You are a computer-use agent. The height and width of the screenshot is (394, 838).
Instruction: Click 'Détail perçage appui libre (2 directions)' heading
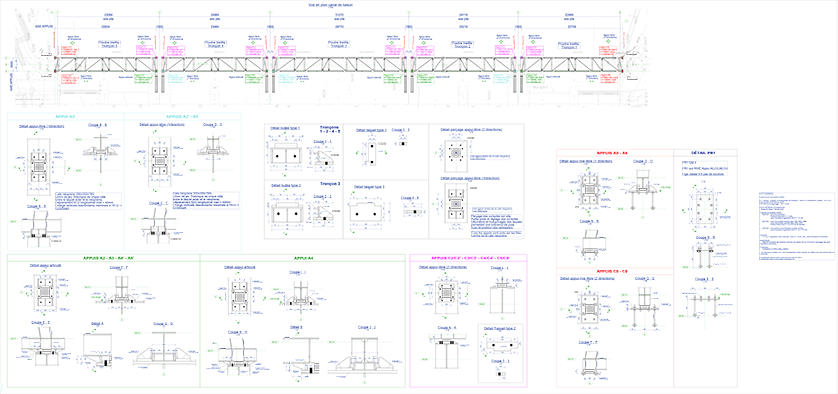(x=470, y=129)
